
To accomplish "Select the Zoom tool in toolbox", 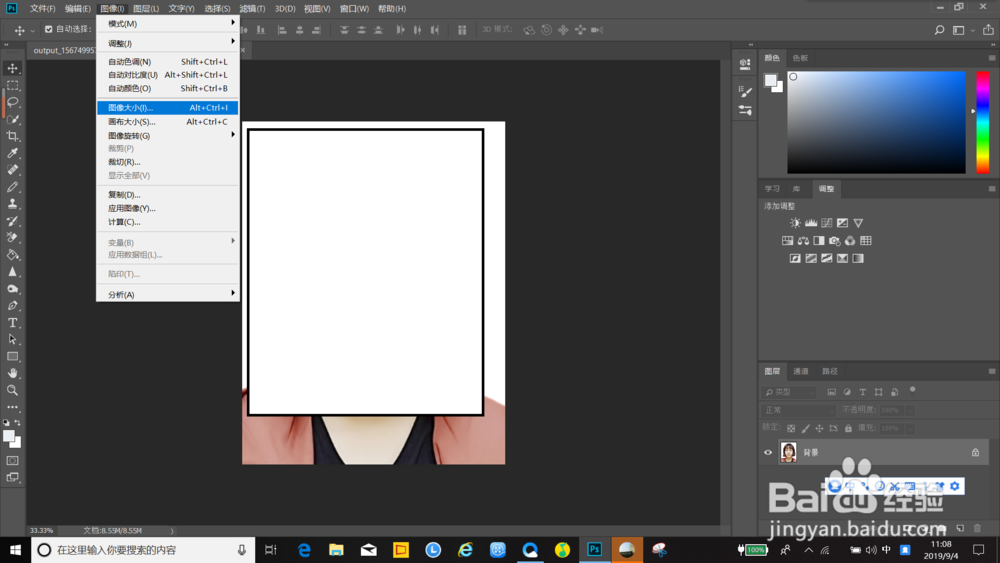I will [13, 390].
